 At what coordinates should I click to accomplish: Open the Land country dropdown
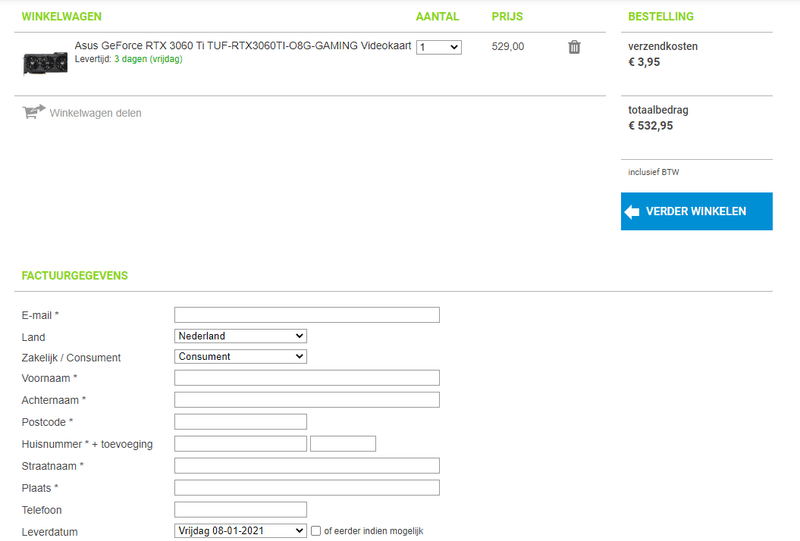coord(240,336)
